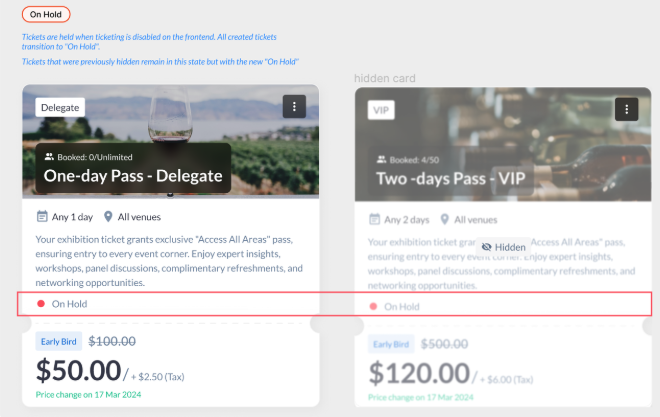Image resolution: width=660 pixels, height=417 pixels.
Task: Click the Early Bird badge on VIP card
Action: click(391, 344)
